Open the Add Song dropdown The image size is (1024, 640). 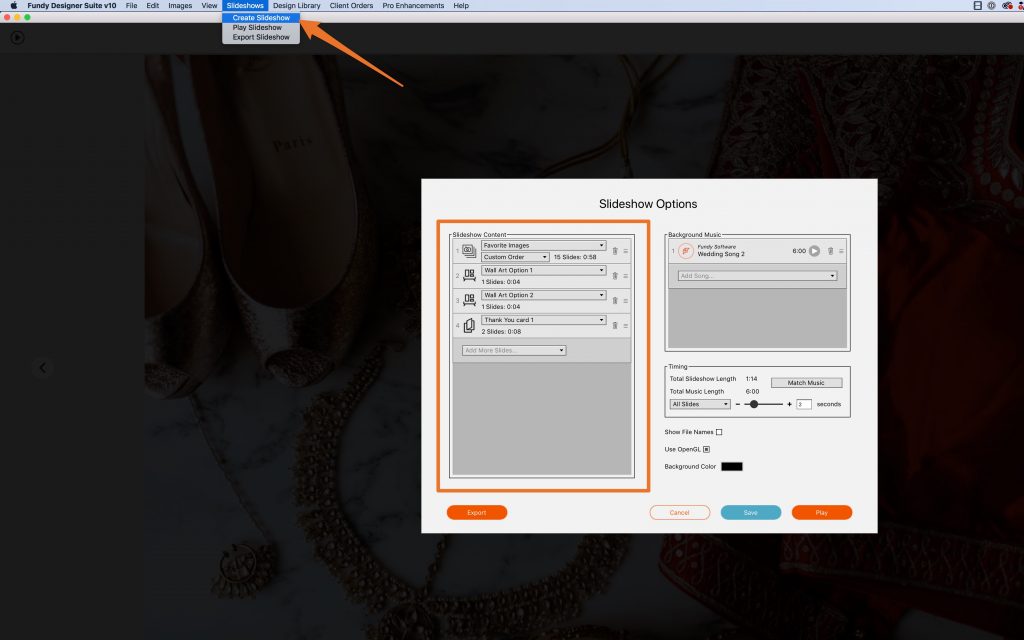pos(757,276)
